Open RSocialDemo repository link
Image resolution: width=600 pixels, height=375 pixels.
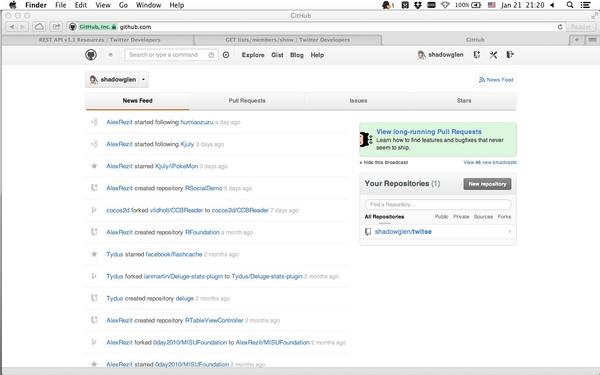point(204,188)
